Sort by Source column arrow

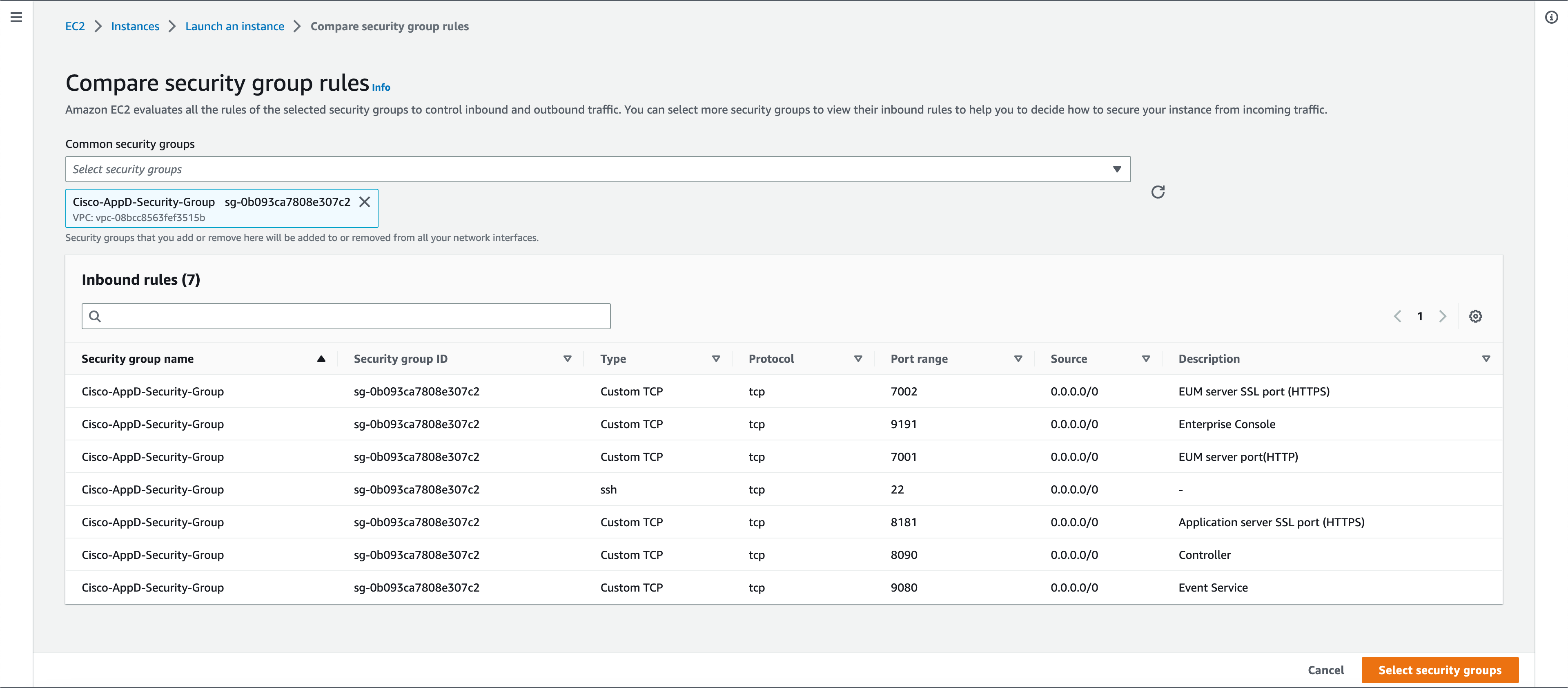coord(1146,359)
